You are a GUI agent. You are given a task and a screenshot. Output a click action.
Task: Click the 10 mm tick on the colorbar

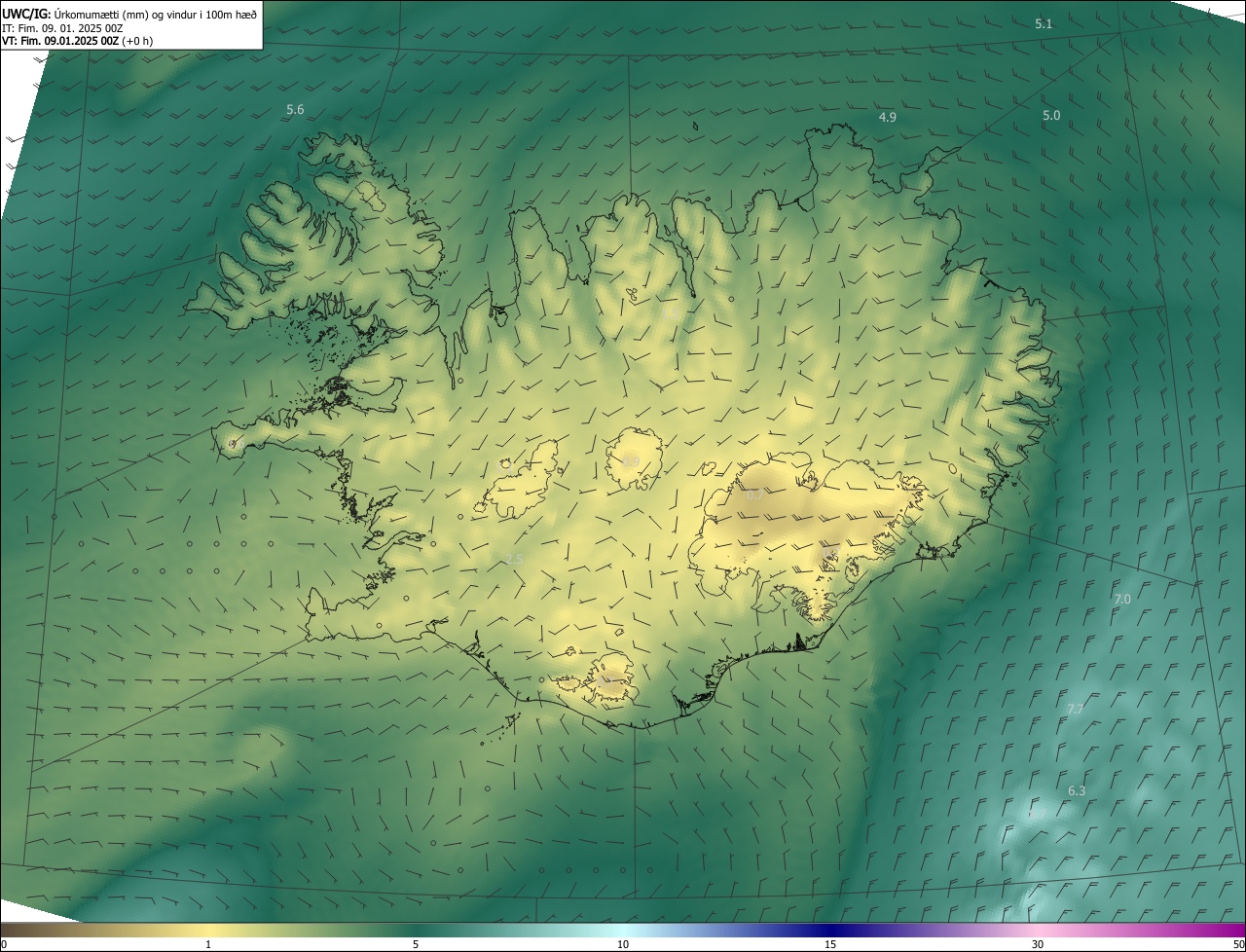tap(623, 944)
